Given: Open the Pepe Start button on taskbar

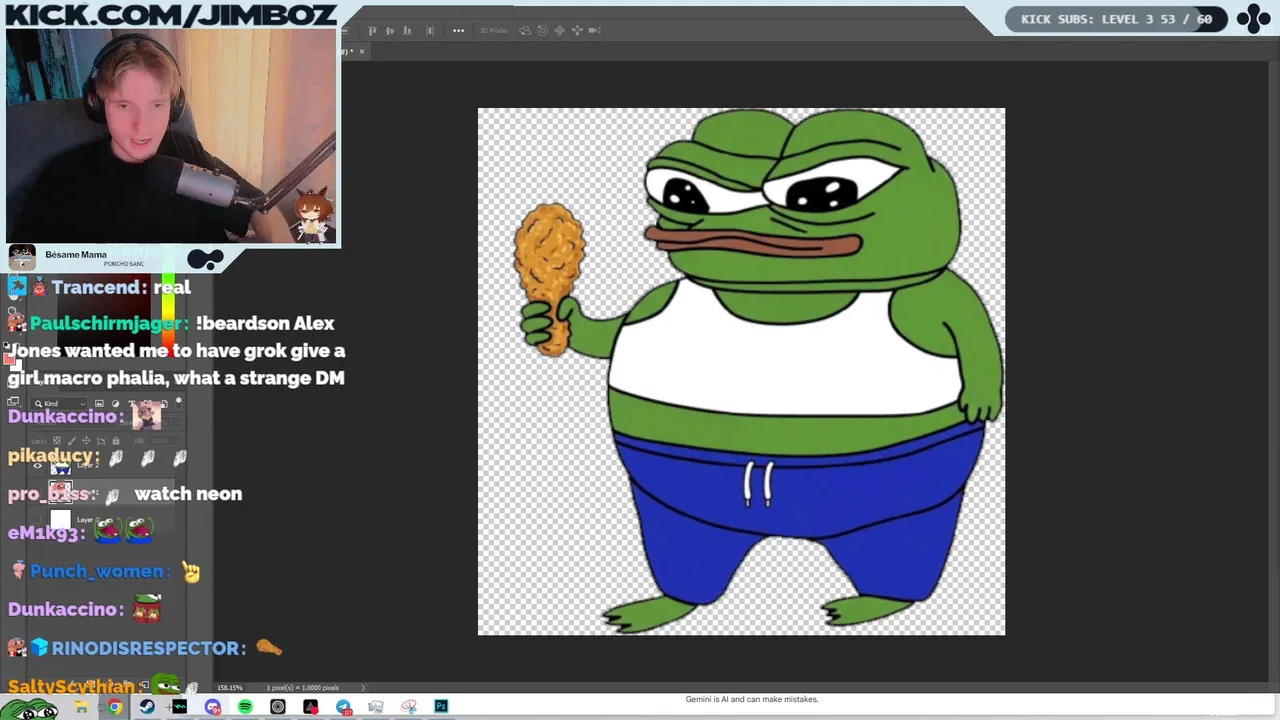Looking at the screenshot, I should pyautogui.click(x=29, y=707).
